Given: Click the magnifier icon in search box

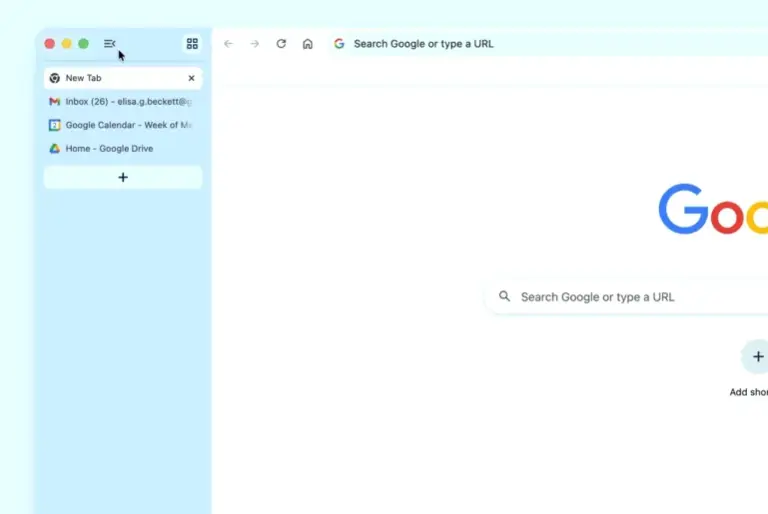Looking at the screenshot, I should coord(504,296).
